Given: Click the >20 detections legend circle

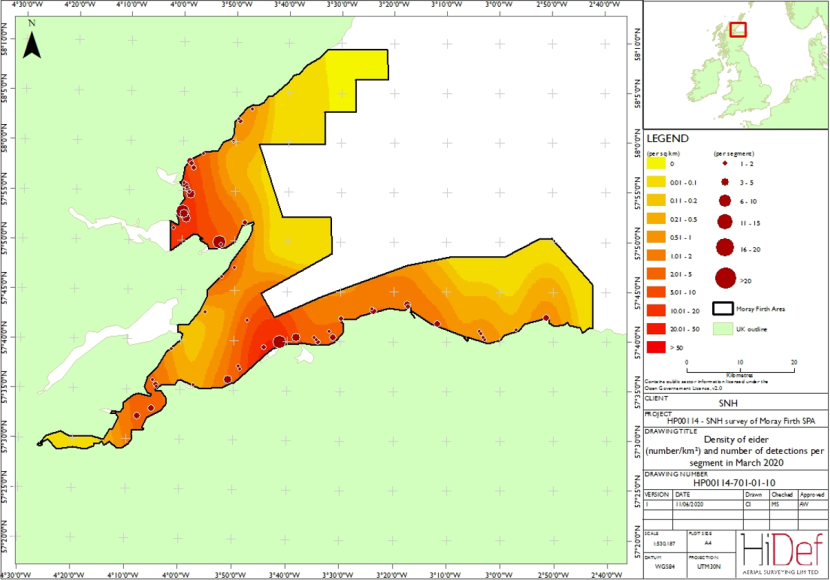Looking at the screenshot, I should (x=725, y=278).
